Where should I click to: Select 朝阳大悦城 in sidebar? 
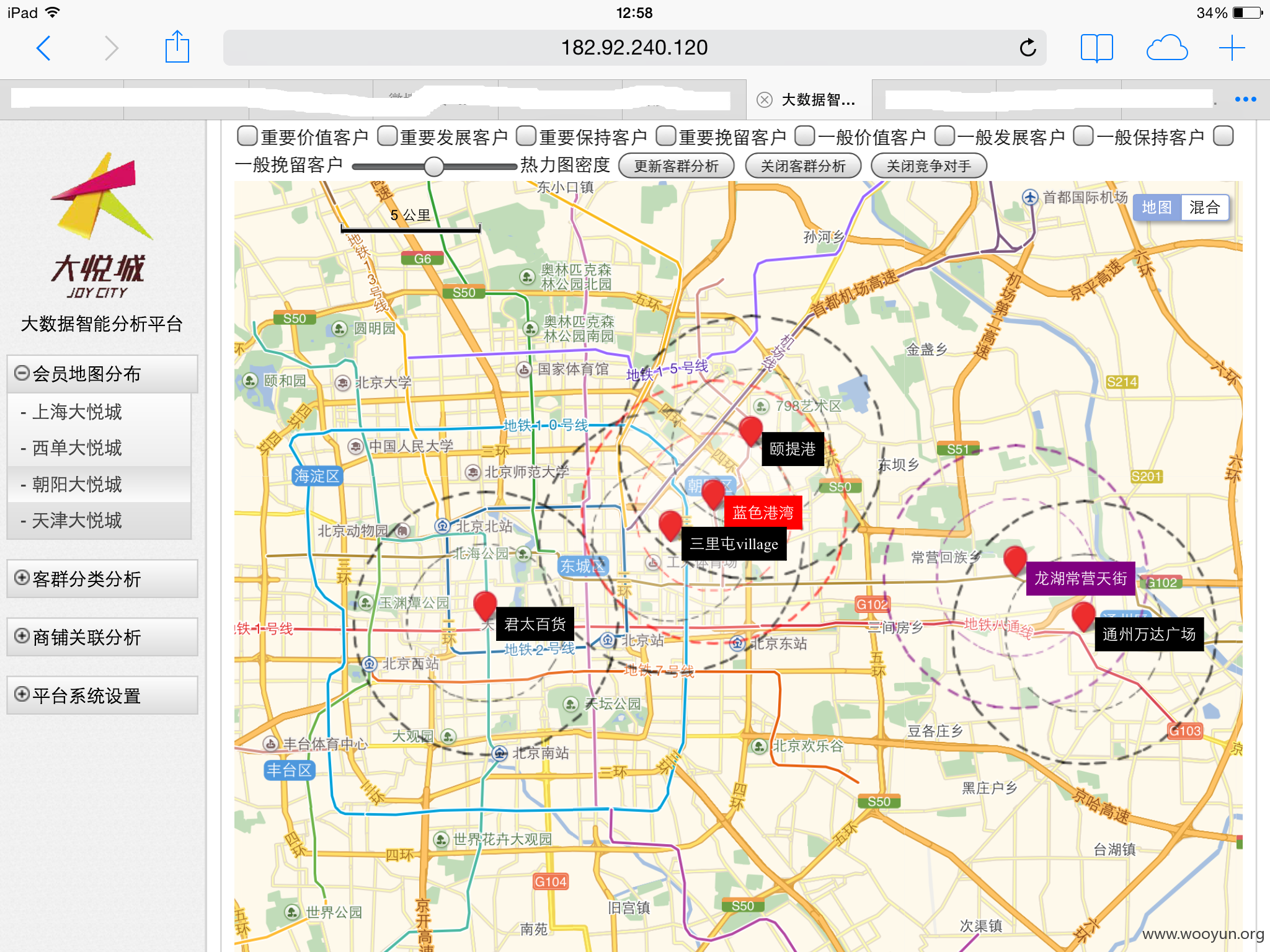point(99,484)
